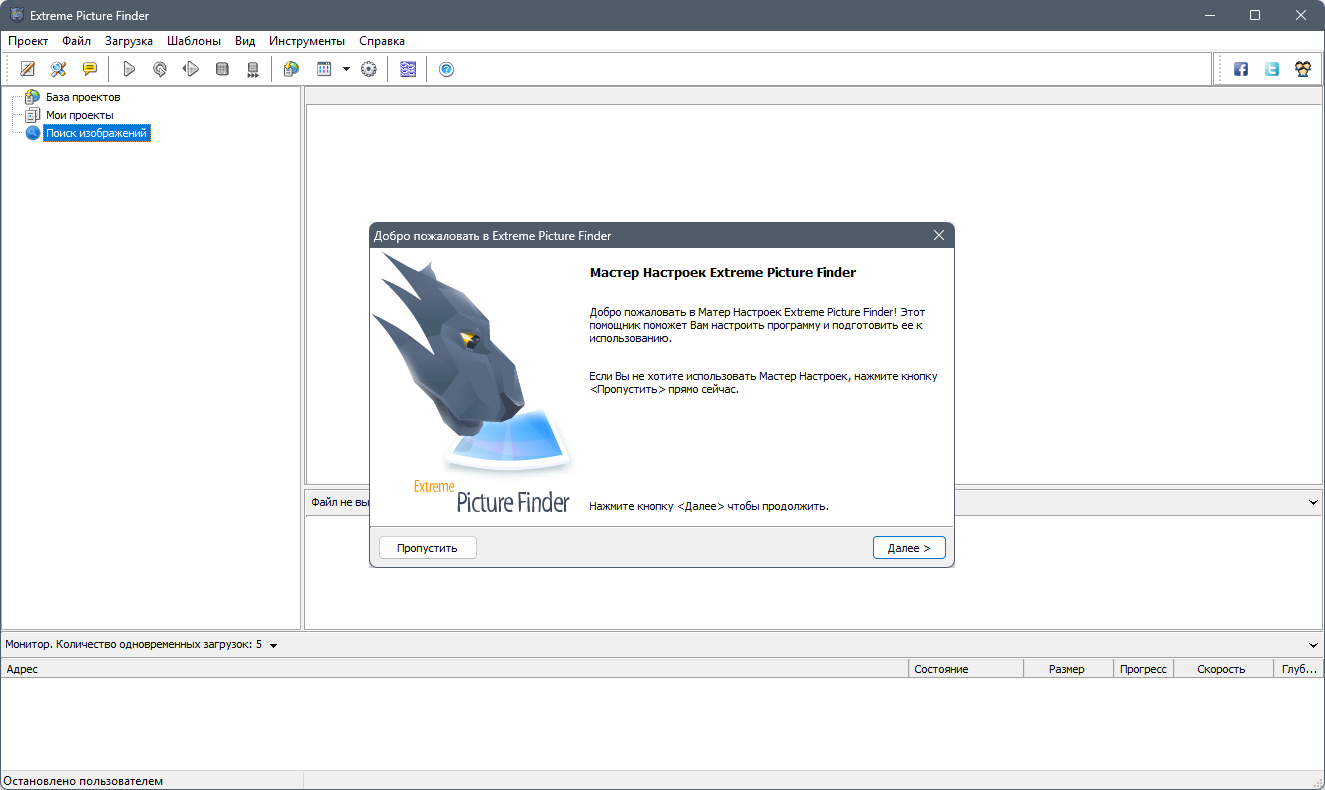Stop current downloads via grid toolbar icon
The height and width of the screenshot is (790, 1325).
(x=222, y=68)
